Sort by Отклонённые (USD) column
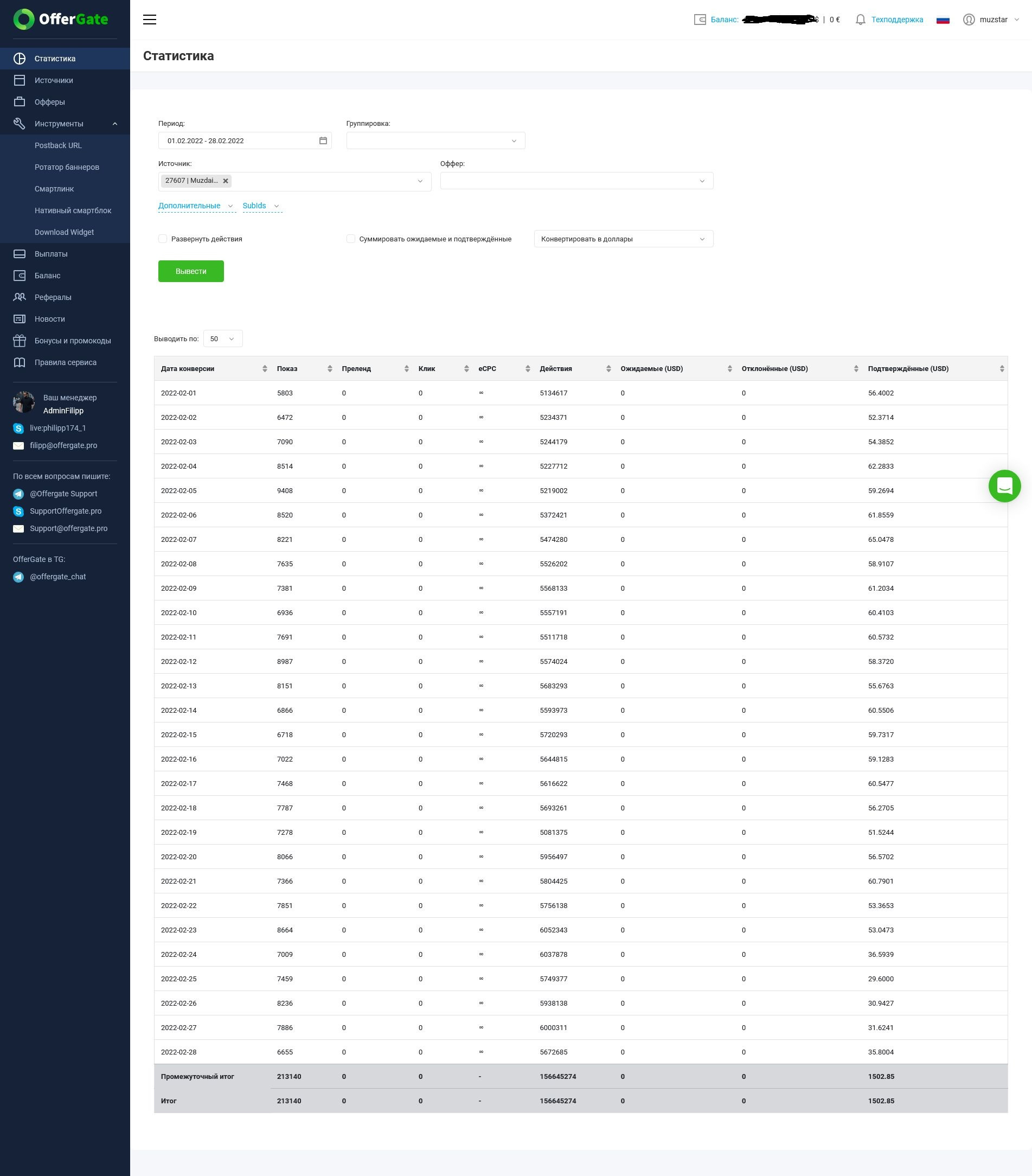1032x1176 pixels. coord(855,369)
